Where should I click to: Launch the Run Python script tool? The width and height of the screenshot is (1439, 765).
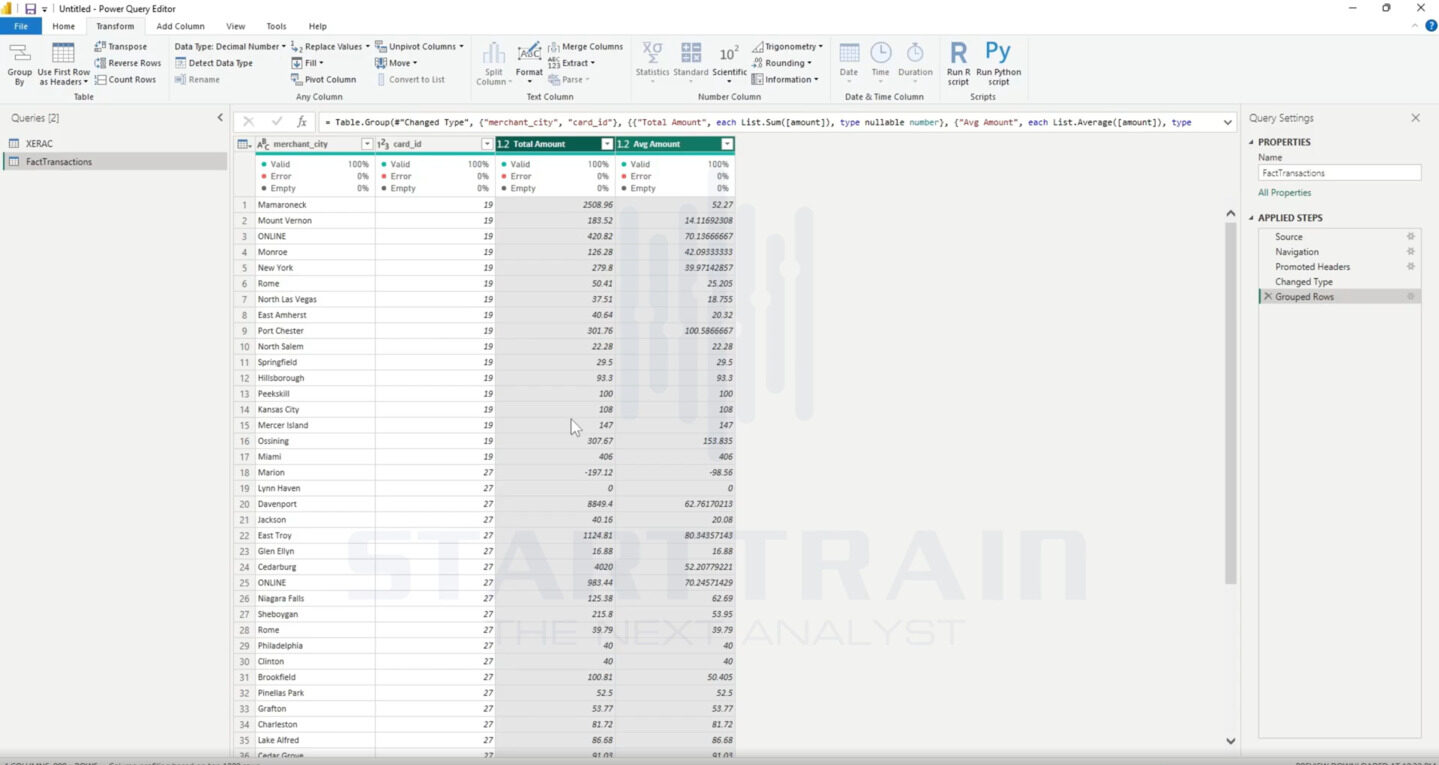(998, 63)
